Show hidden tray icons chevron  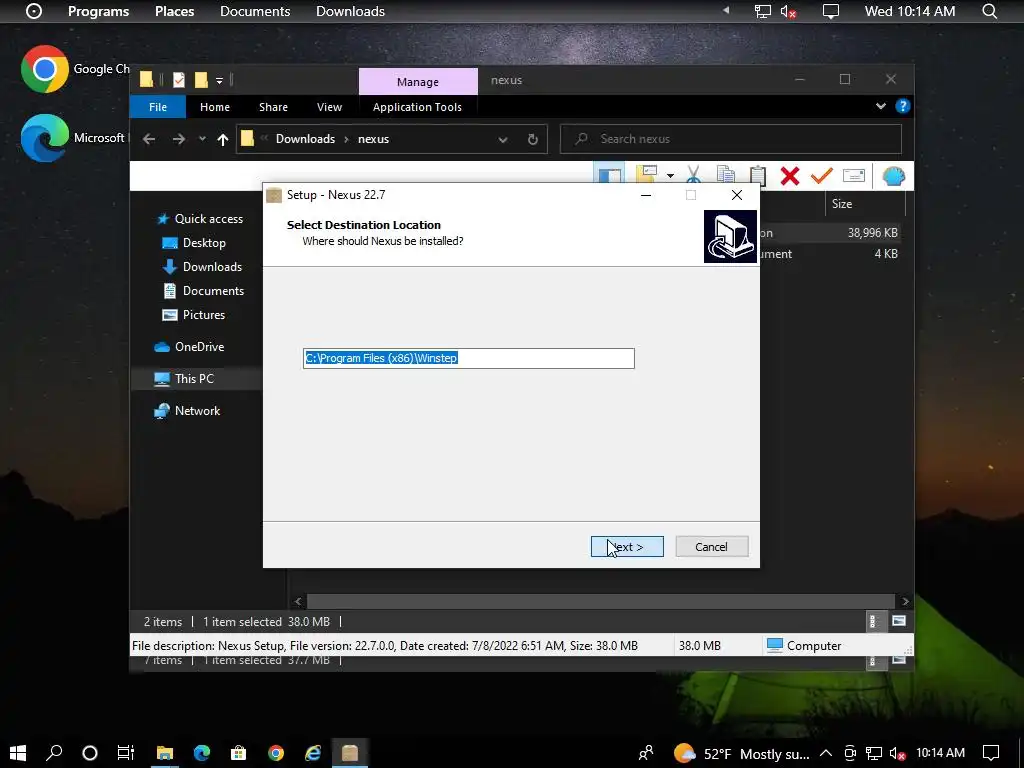[825, 753]
